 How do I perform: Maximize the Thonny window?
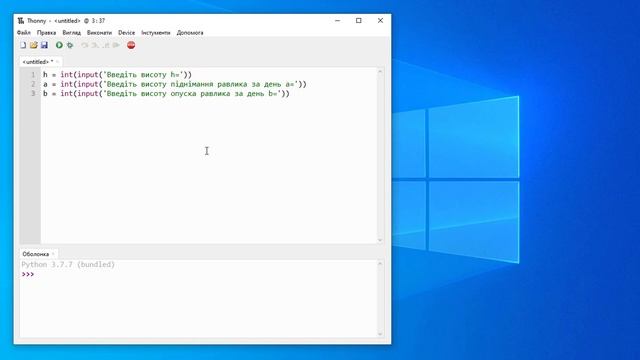(359, 20)
